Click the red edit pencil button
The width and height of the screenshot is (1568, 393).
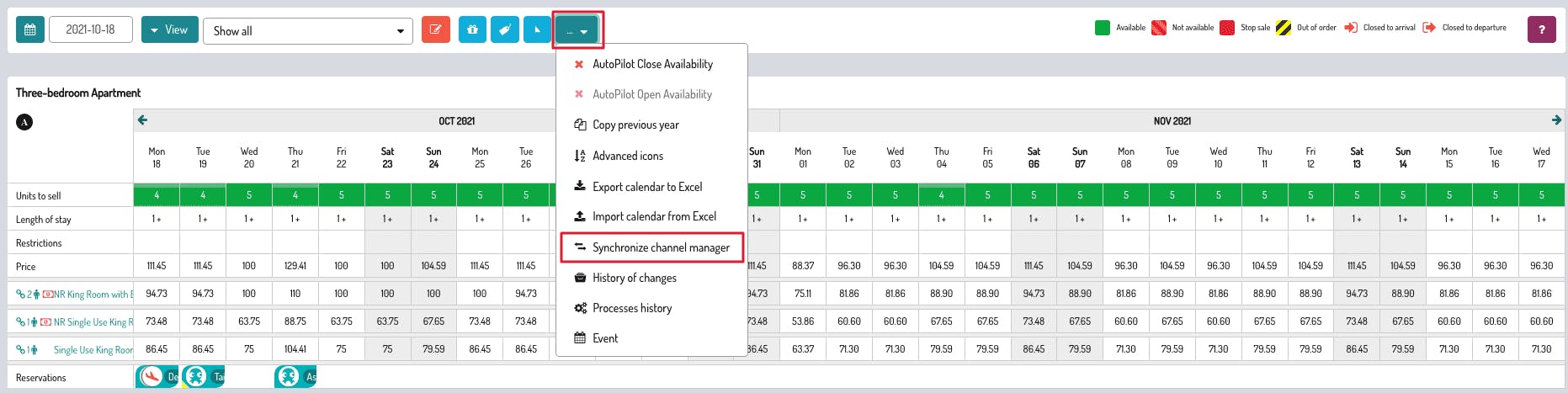[435, 29]
